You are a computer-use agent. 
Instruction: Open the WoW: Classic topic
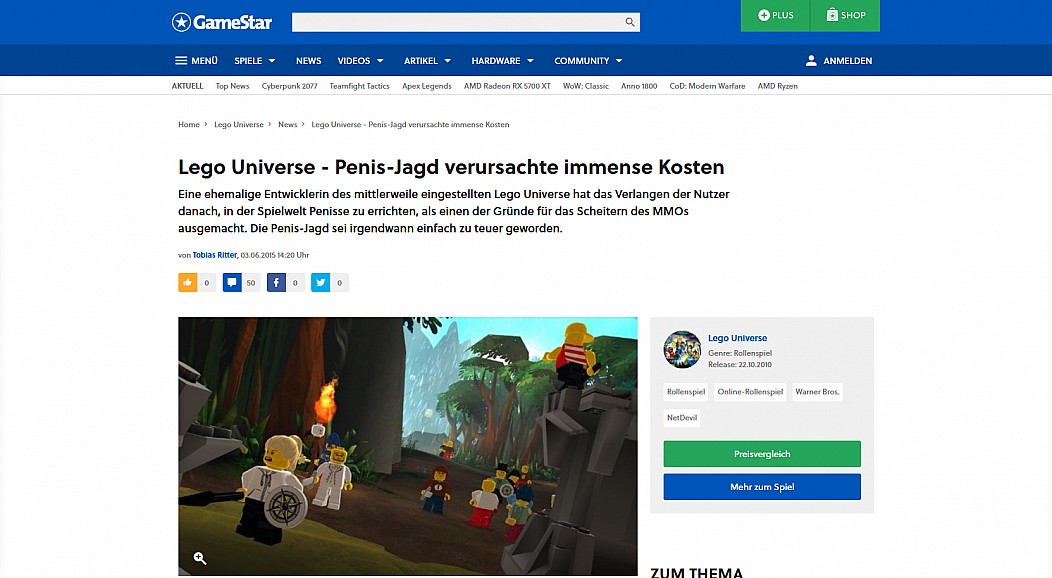pyautogui.click(x=586, y=86)
